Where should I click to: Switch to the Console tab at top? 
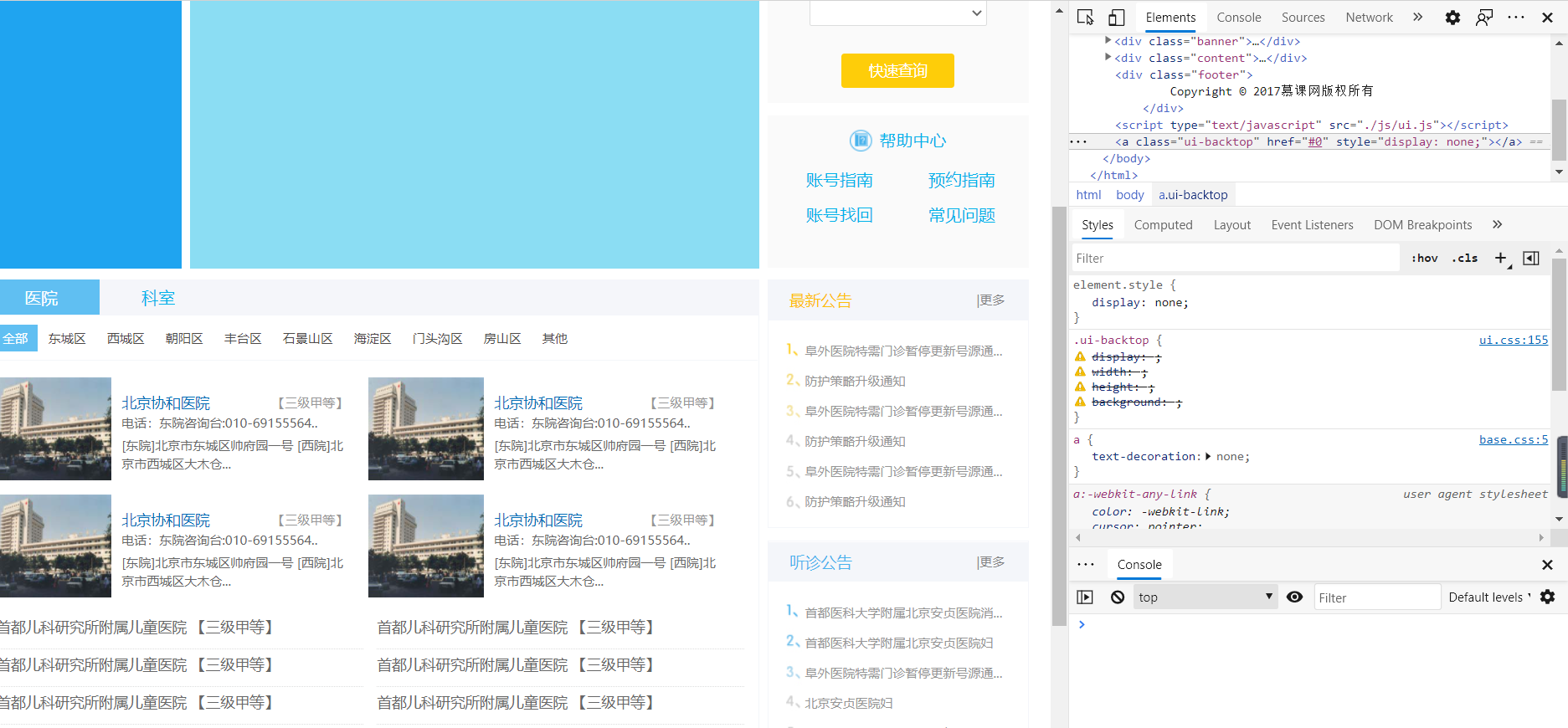click(x=1239, y=18)
